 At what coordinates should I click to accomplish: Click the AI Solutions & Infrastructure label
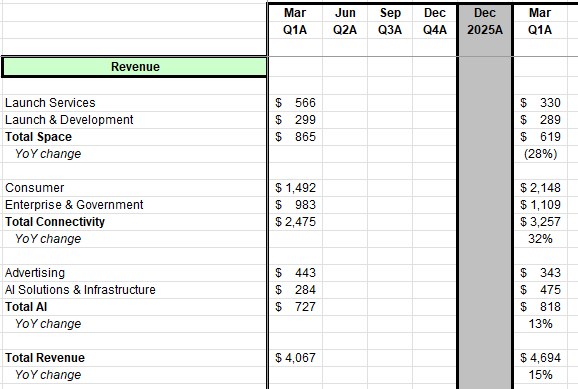coord(80,289)
